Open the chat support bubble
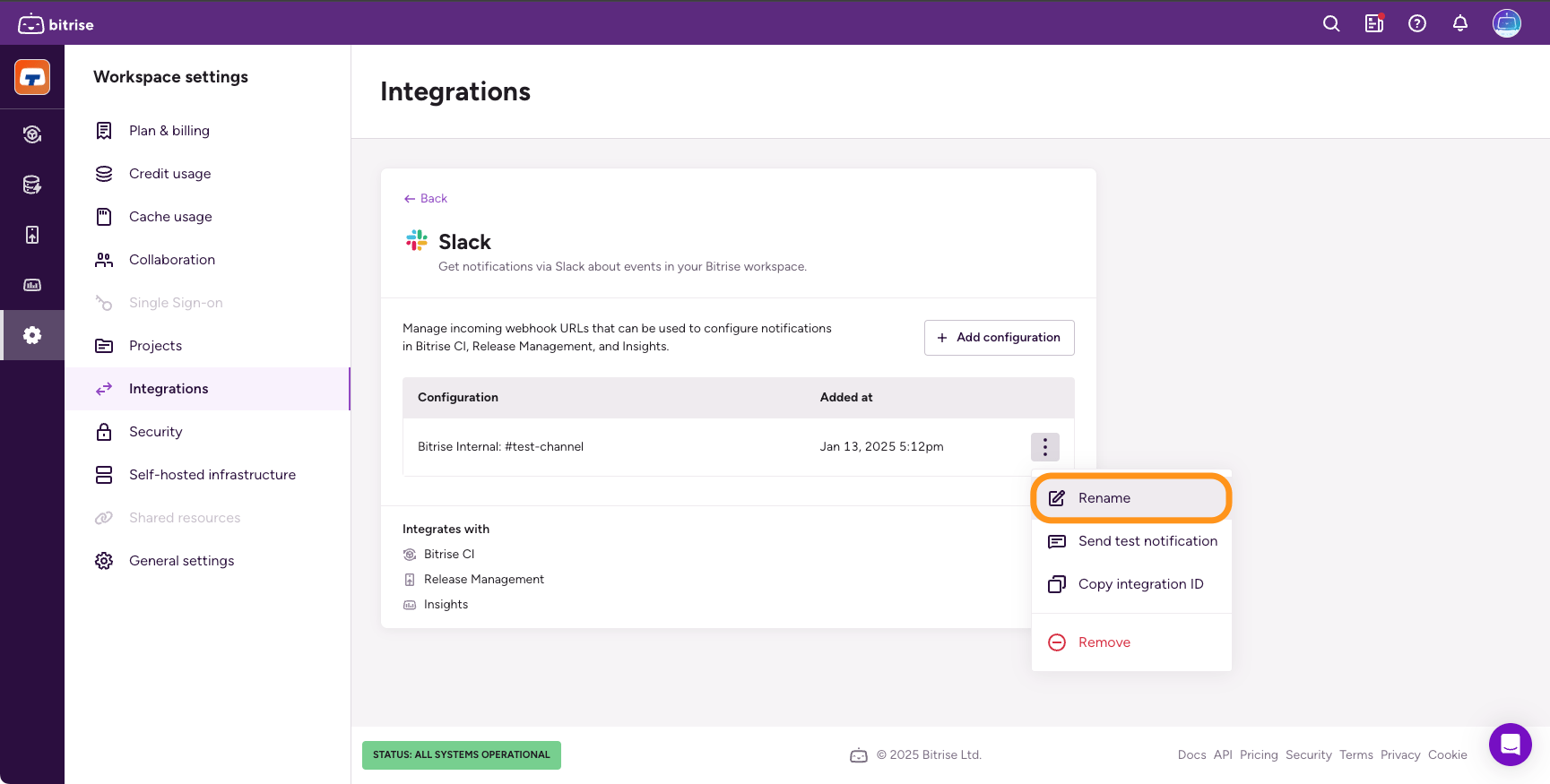Screen dimensions: 1550x784 click(x=1510, y=745)
